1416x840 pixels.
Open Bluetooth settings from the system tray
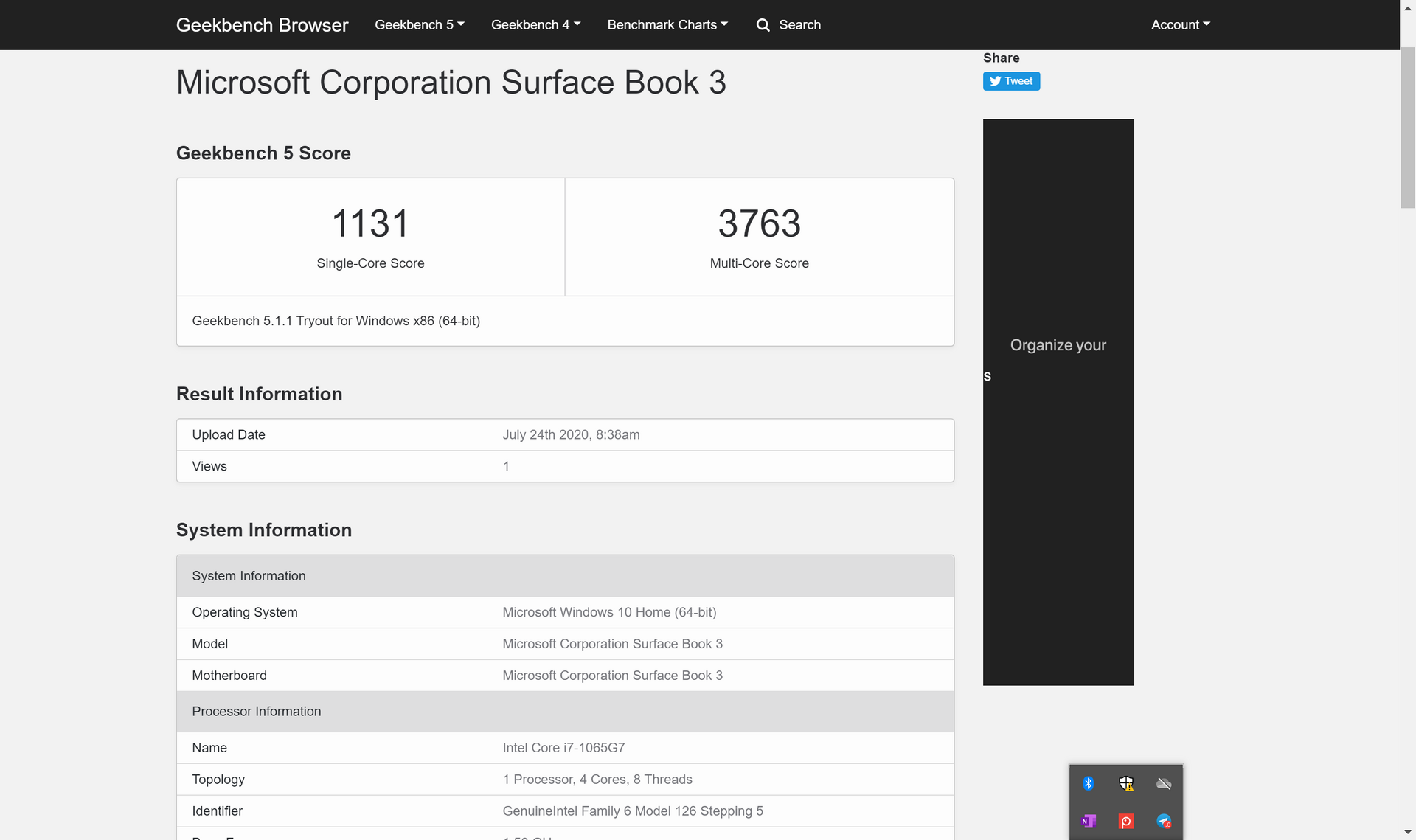pos(1089,783)
